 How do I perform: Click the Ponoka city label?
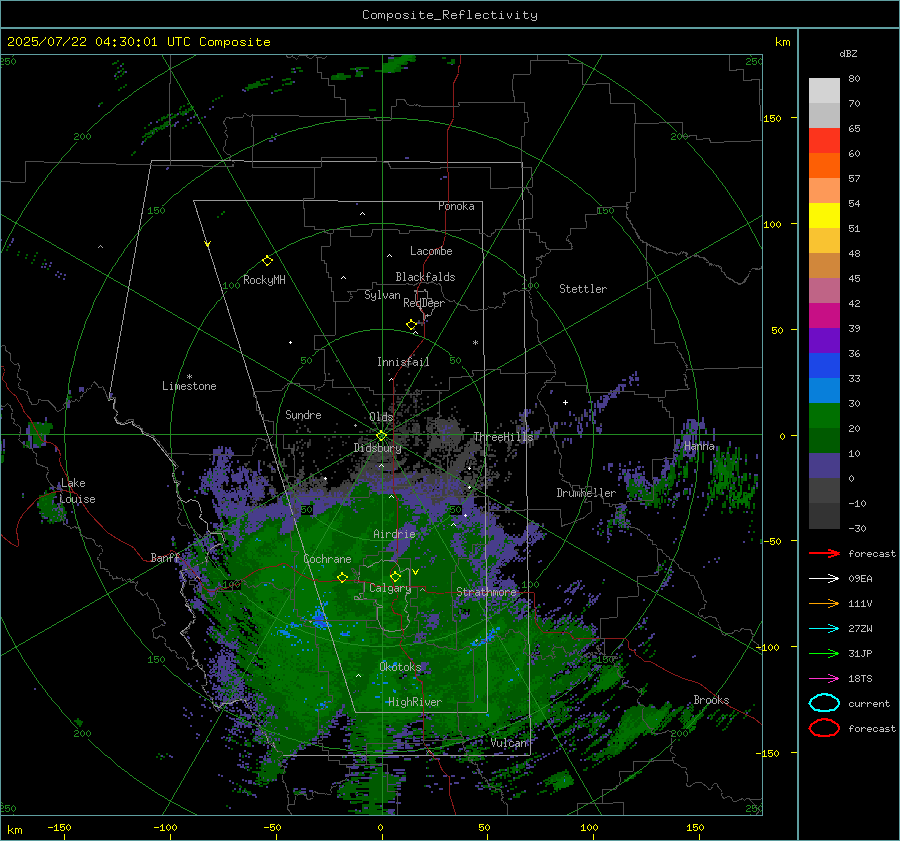[456, 206]
